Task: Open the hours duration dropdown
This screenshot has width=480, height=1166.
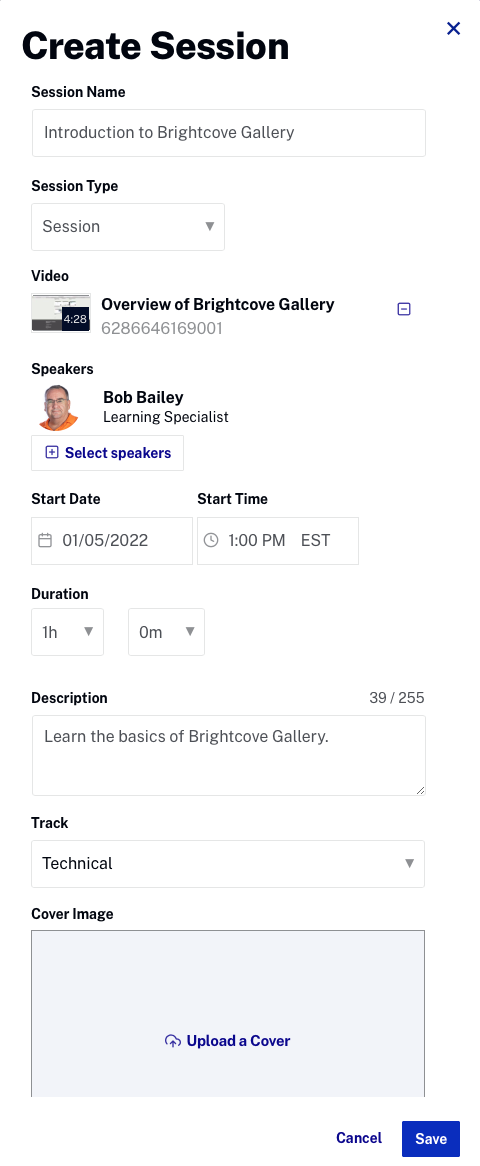Action: (68, 632)
